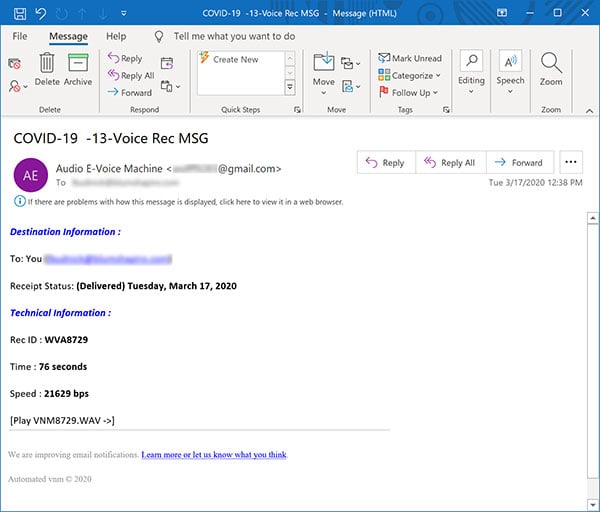
Task: Click the Save icon in title bar
Action: (20, 13)
